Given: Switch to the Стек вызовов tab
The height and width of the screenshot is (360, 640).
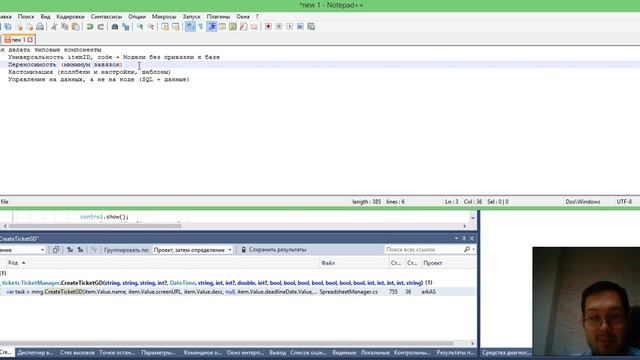Looking at the screenshot, I should pyautogui.click(x=77, y=353).
